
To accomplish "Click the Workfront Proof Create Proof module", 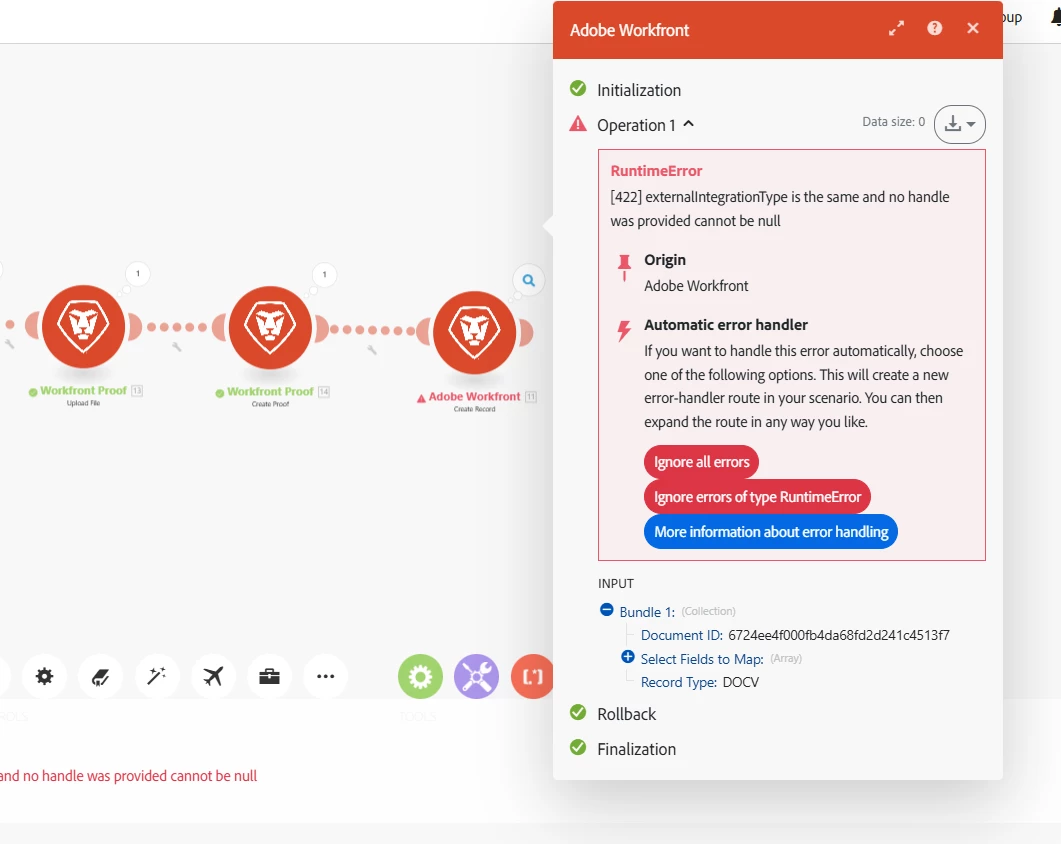I will pos(270,328).
